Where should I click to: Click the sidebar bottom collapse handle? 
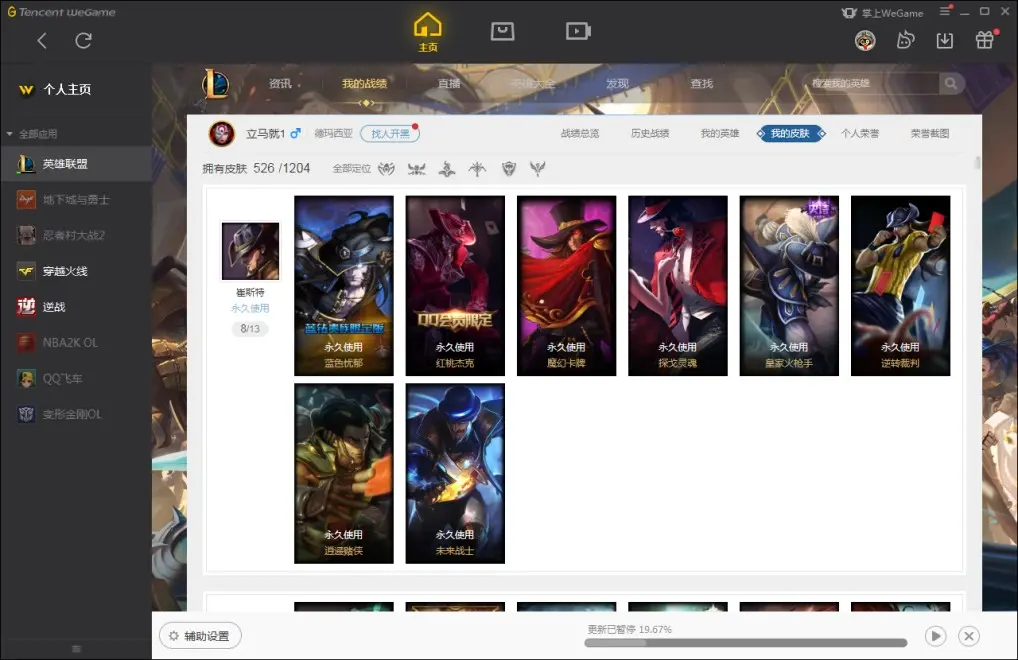(76, 648)
